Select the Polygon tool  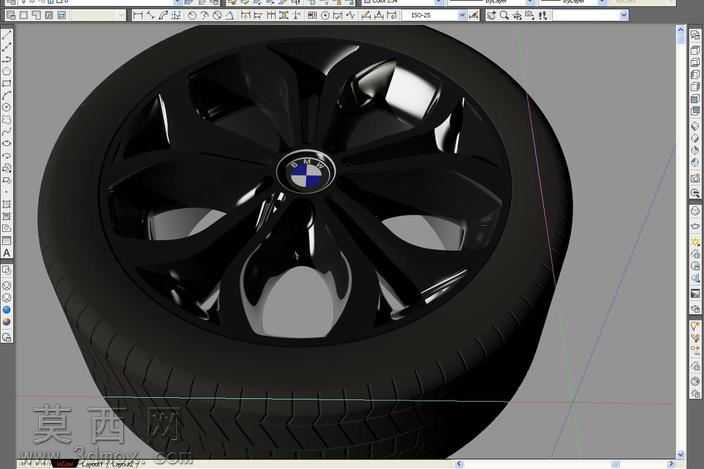[x=7, y=71]
